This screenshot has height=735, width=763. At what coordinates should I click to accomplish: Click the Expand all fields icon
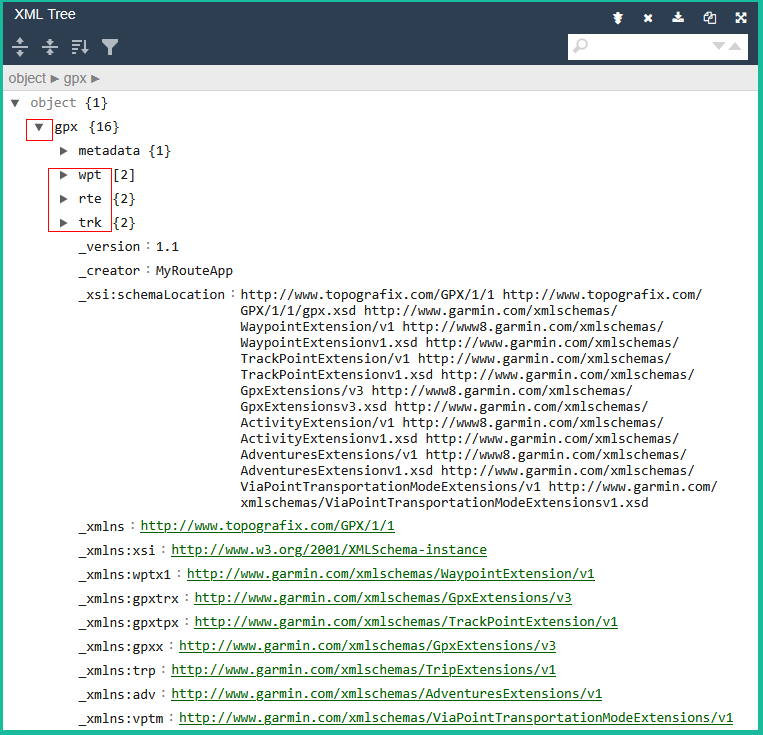[20, 47]
